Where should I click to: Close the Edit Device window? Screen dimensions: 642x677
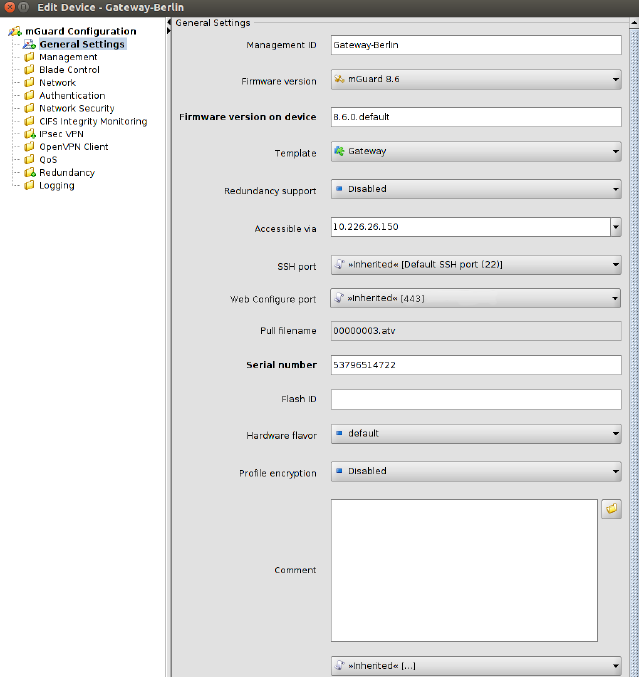(x=10, y=8)
